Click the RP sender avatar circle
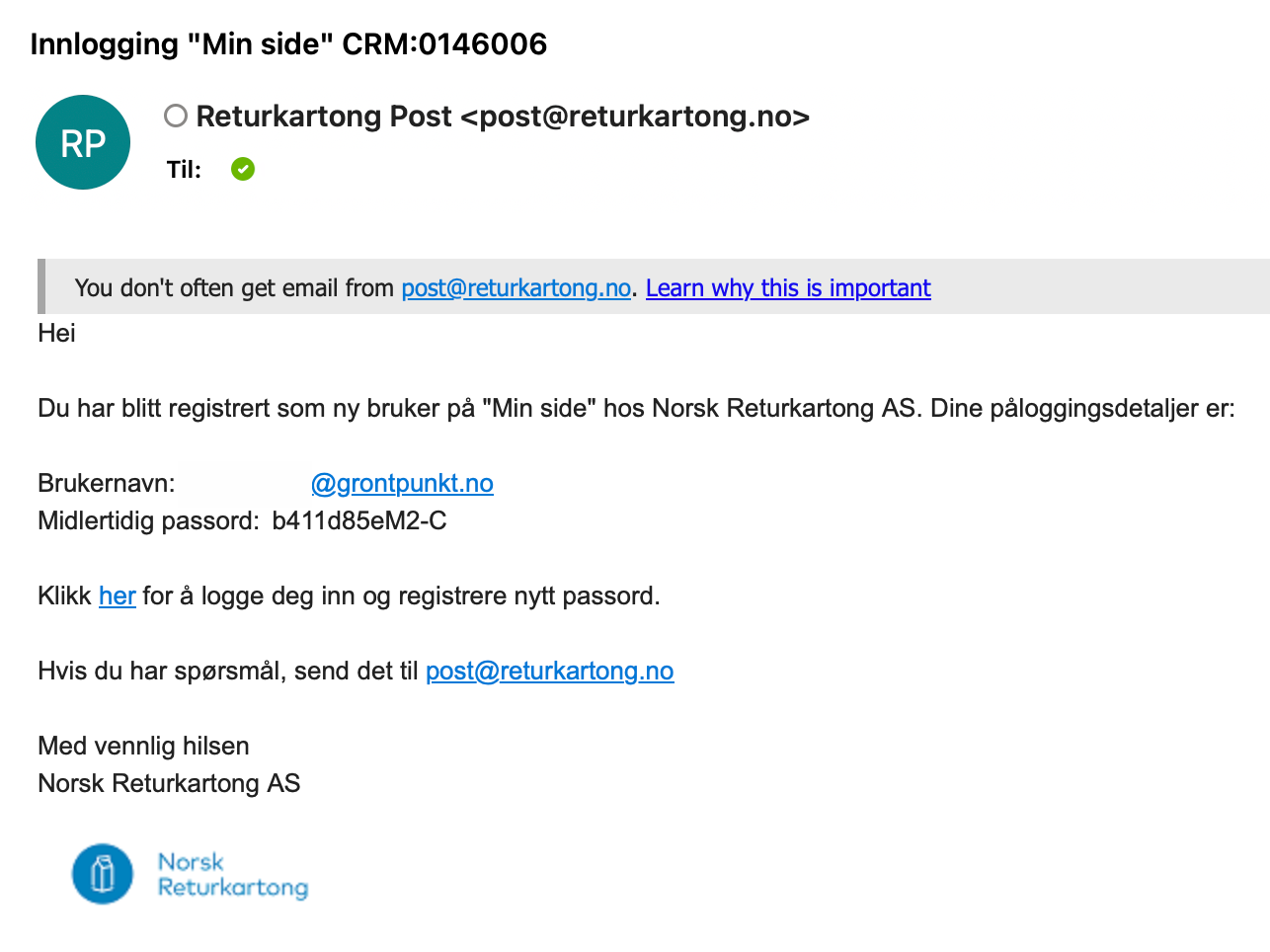 click(83, 142)
